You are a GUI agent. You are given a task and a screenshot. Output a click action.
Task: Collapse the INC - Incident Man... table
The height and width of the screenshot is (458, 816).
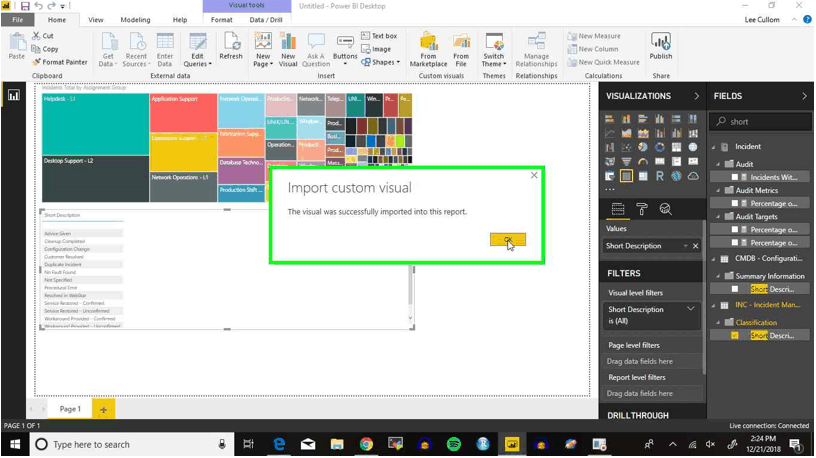(713, 305)
